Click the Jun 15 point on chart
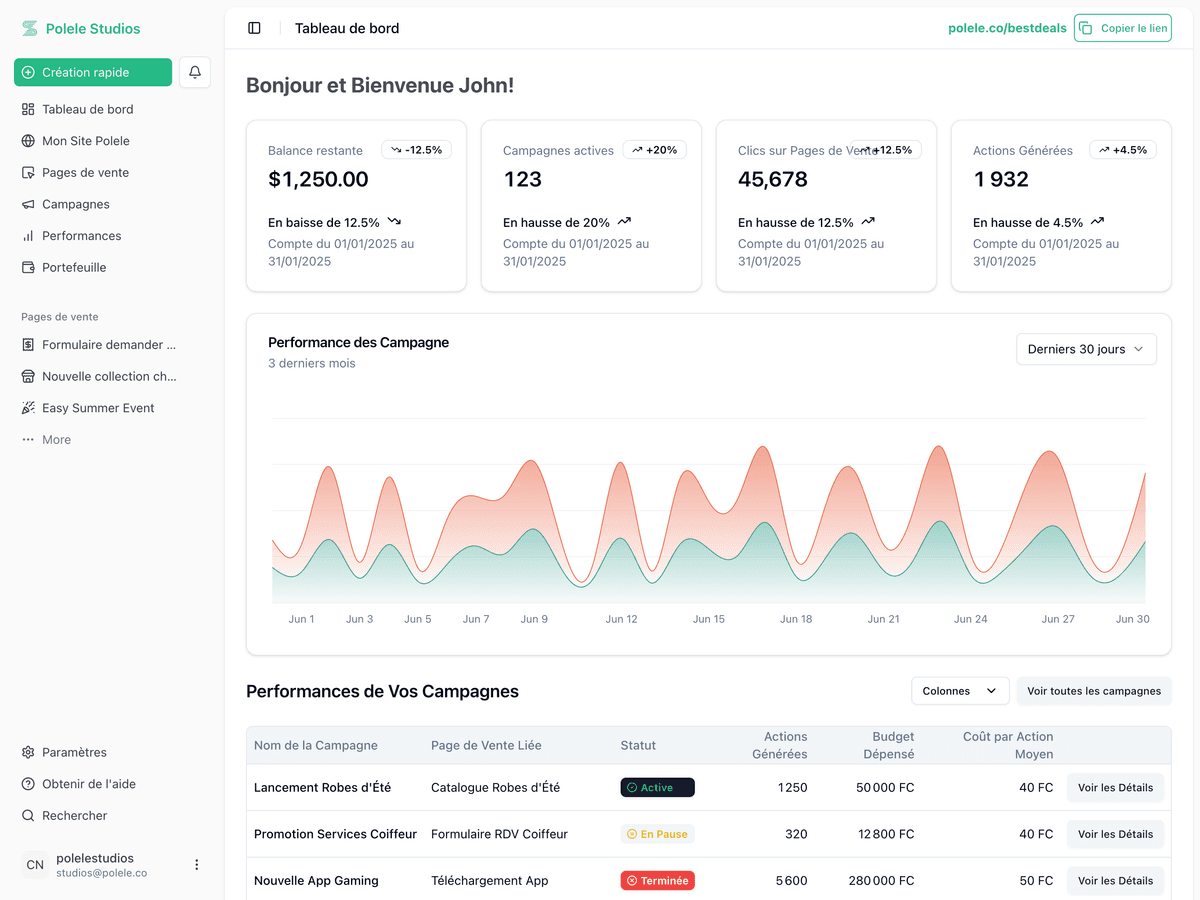The image size is (1200, 900). click(x=709, y=619)
